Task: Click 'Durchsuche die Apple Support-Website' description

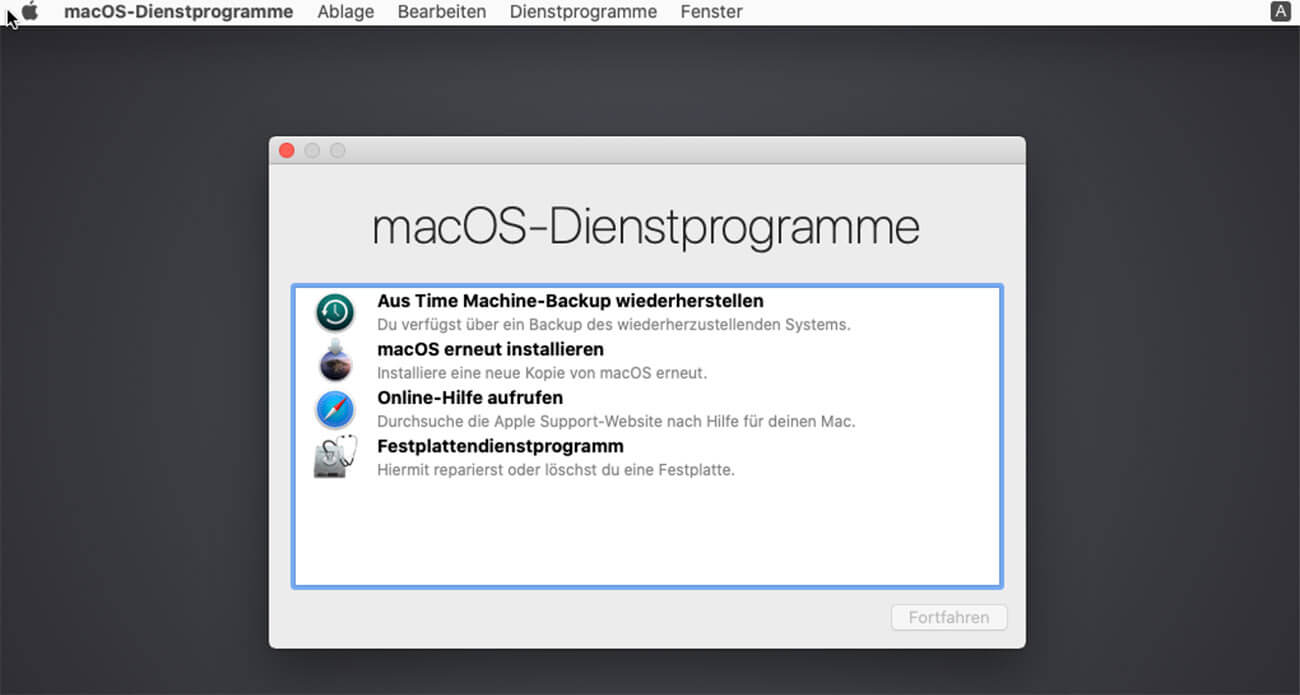Action: point(616,421)
